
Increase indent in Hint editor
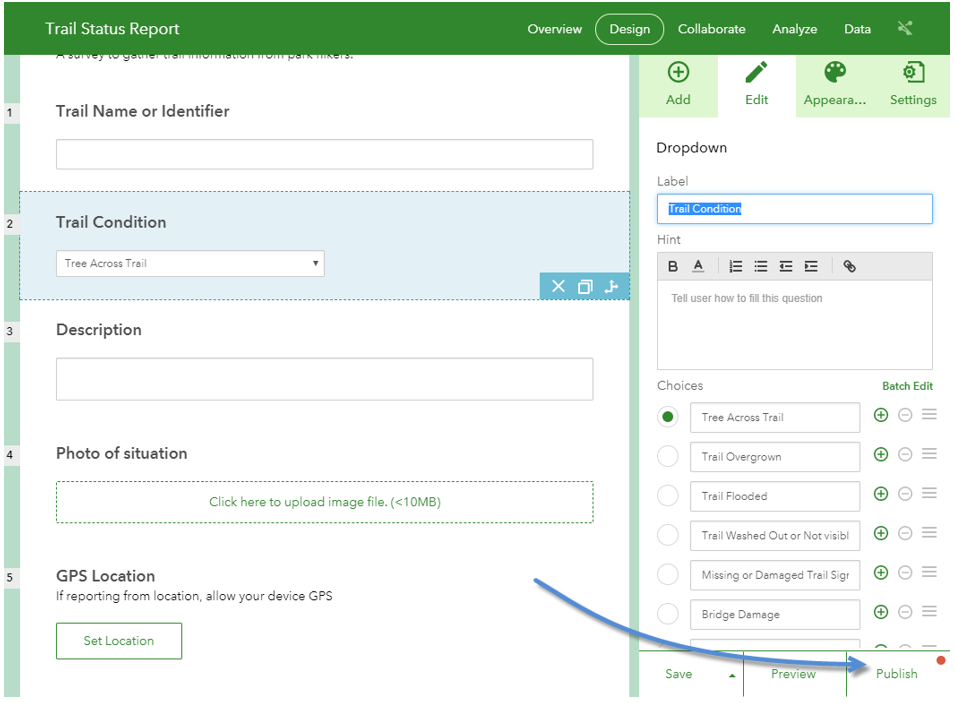[x=811, y=266]
